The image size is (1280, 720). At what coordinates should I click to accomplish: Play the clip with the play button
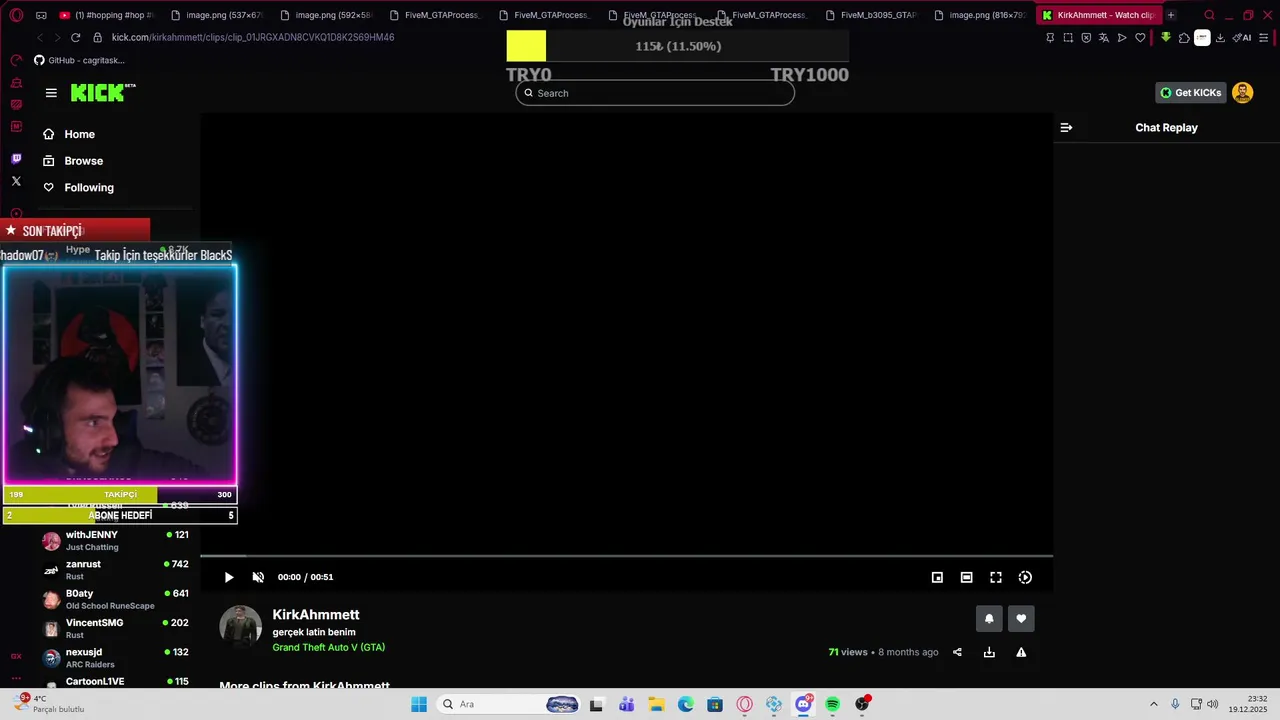tap(229, 577)
